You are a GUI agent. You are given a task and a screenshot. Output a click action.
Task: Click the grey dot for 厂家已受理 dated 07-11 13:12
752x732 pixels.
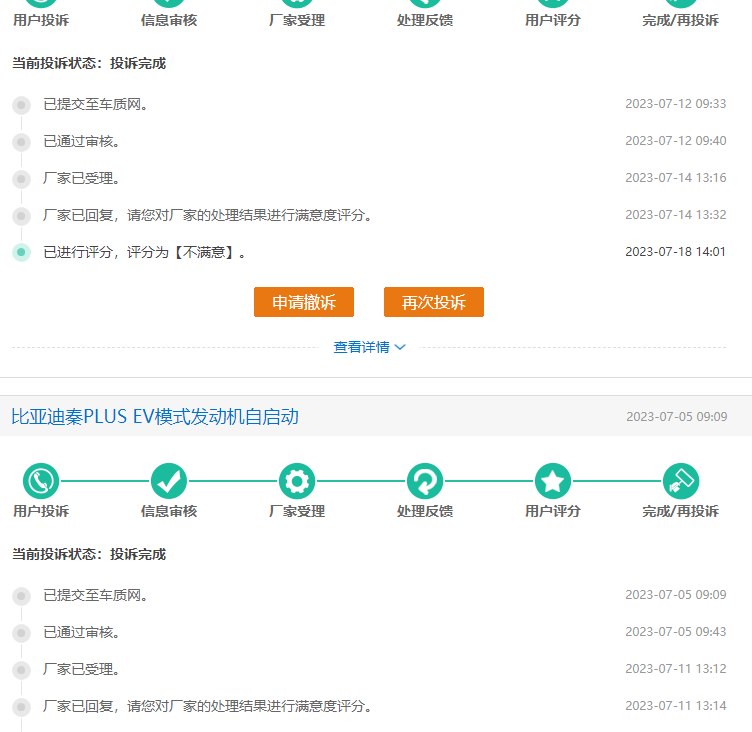click(21, 669)
